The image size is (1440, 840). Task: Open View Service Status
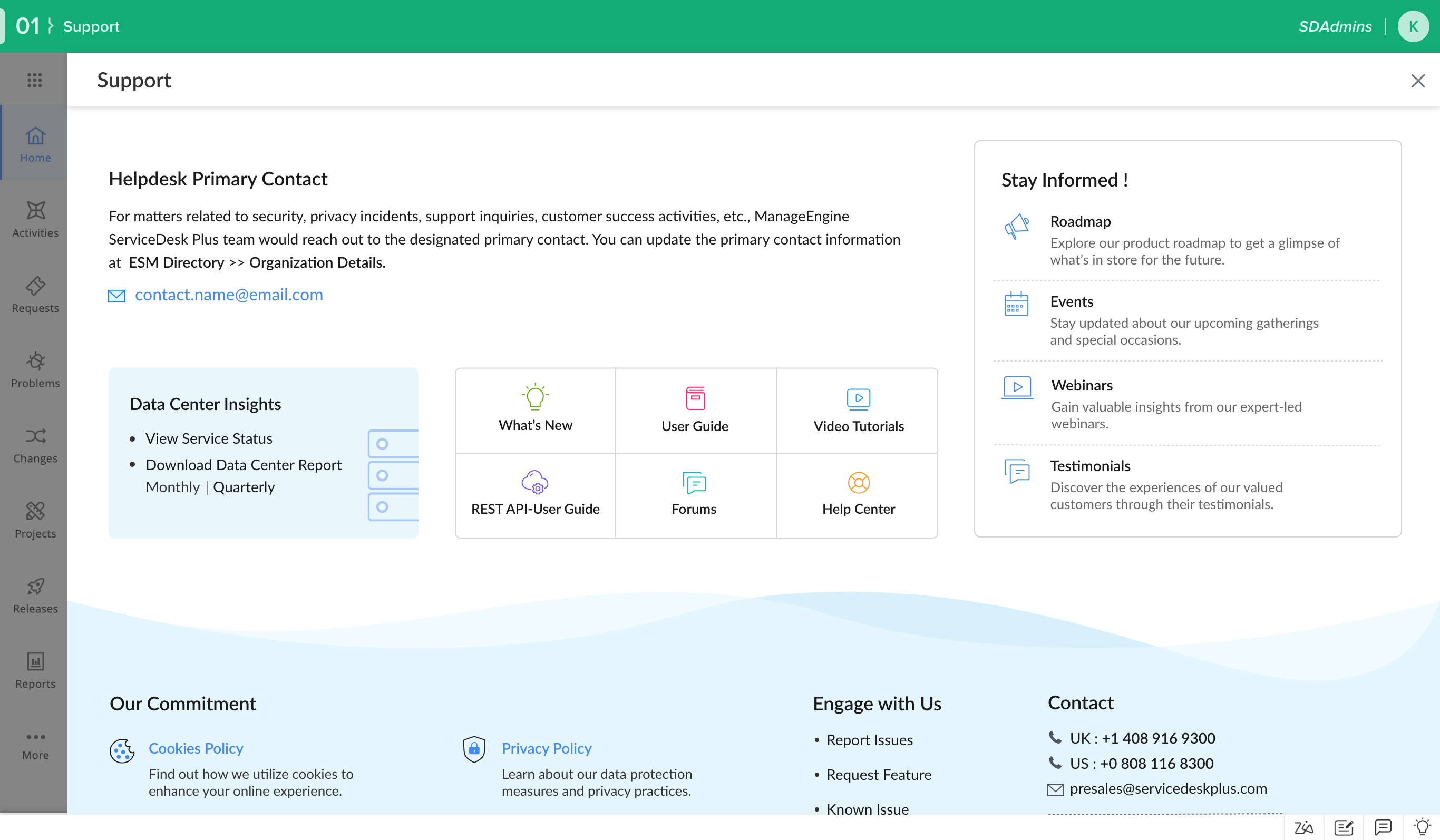(x=209, y=438)
